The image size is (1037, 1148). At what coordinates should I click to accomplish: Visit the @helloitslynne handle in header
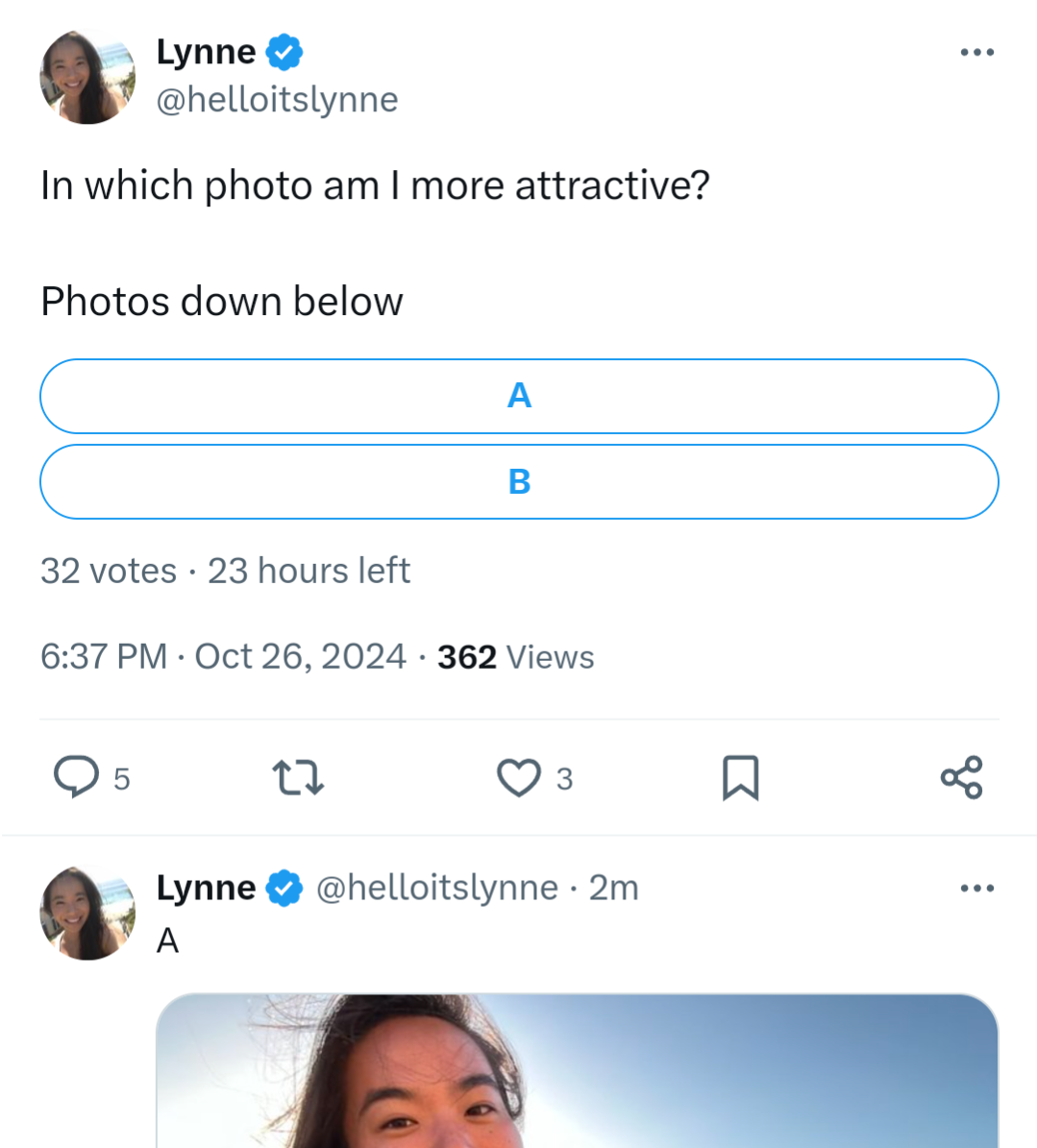coord(277,100)
